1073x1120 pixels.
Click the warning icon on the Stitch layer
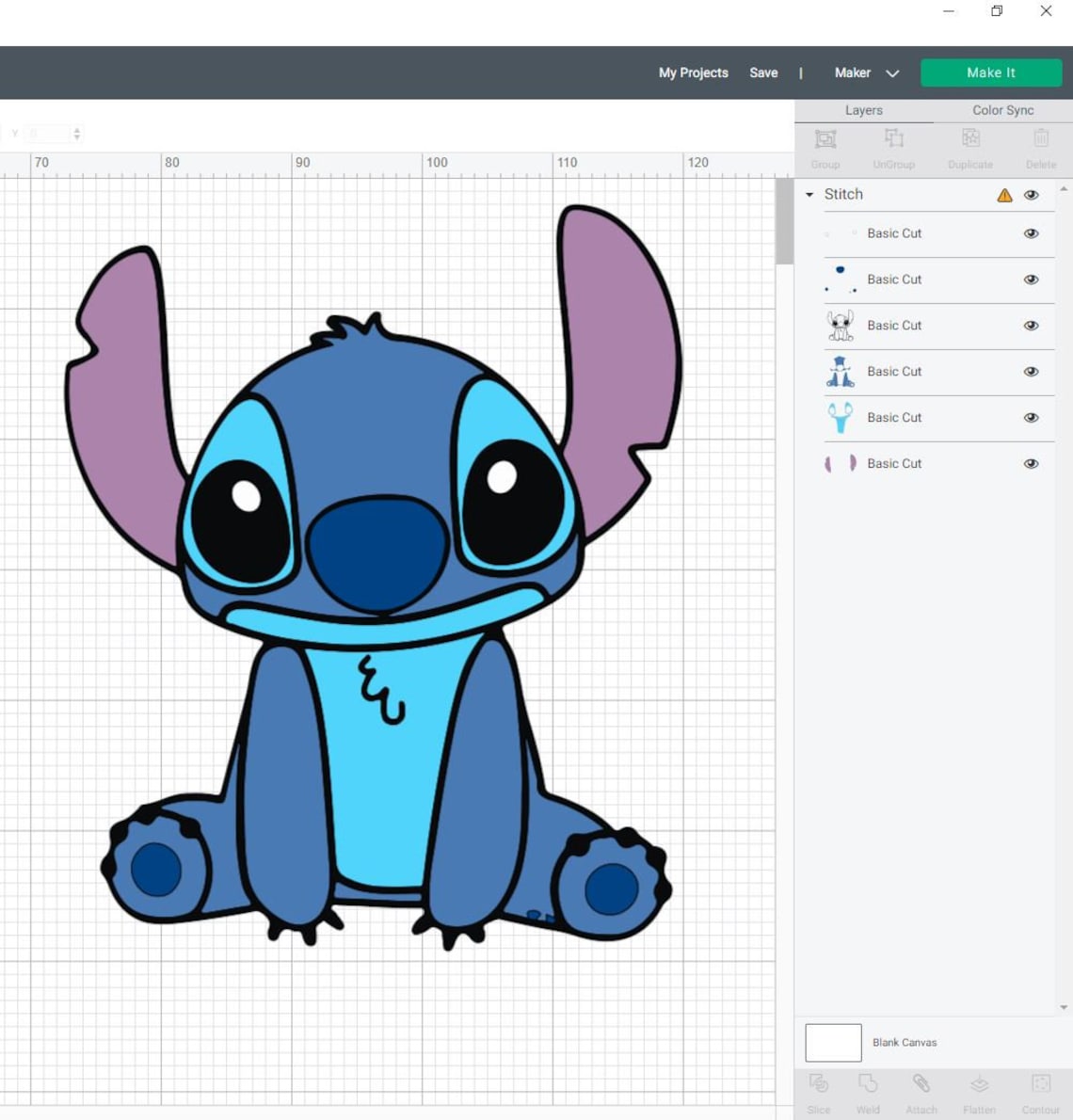click(x=1003, y=196)
